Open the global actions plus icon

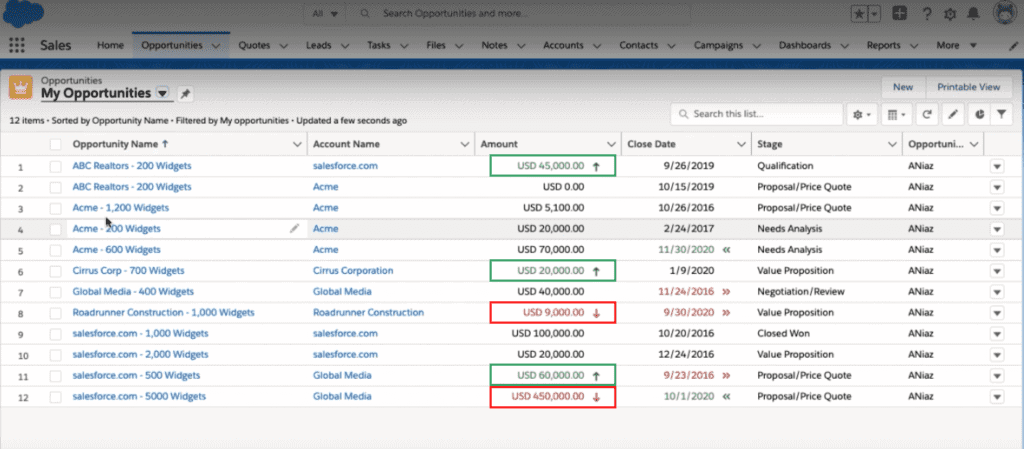(x=899, y=13)
